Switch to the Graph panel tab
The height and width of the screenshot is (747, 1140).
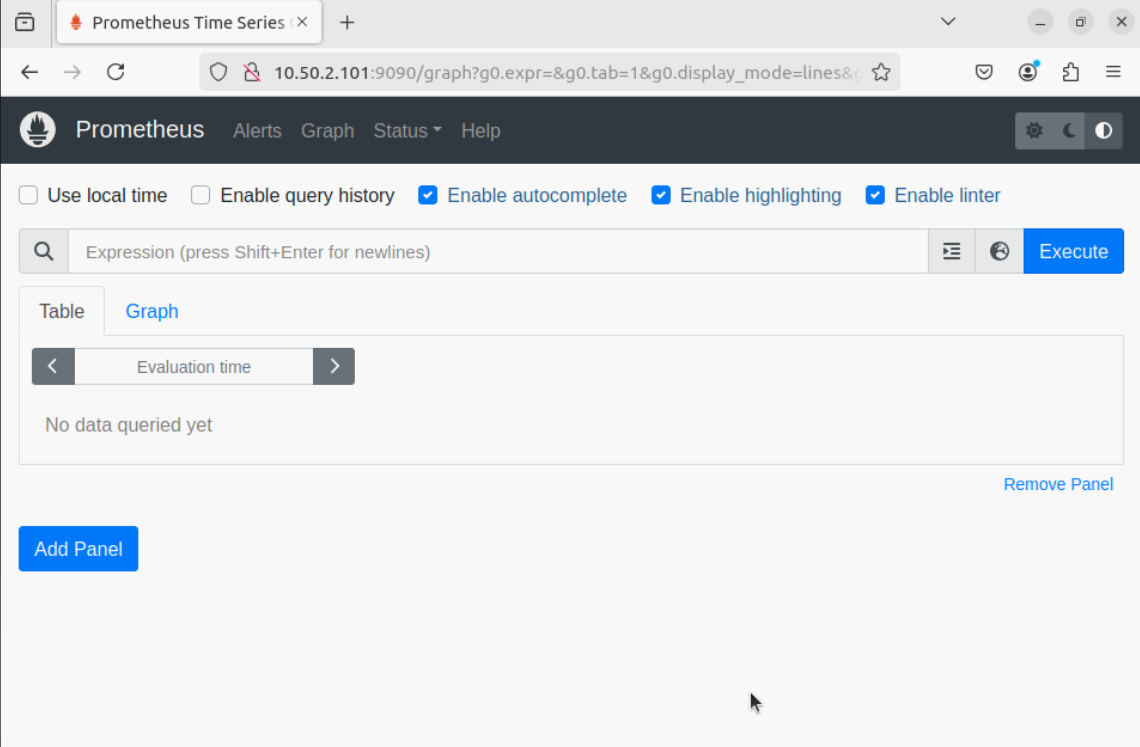pyautogui.click(x=152, y=311)
